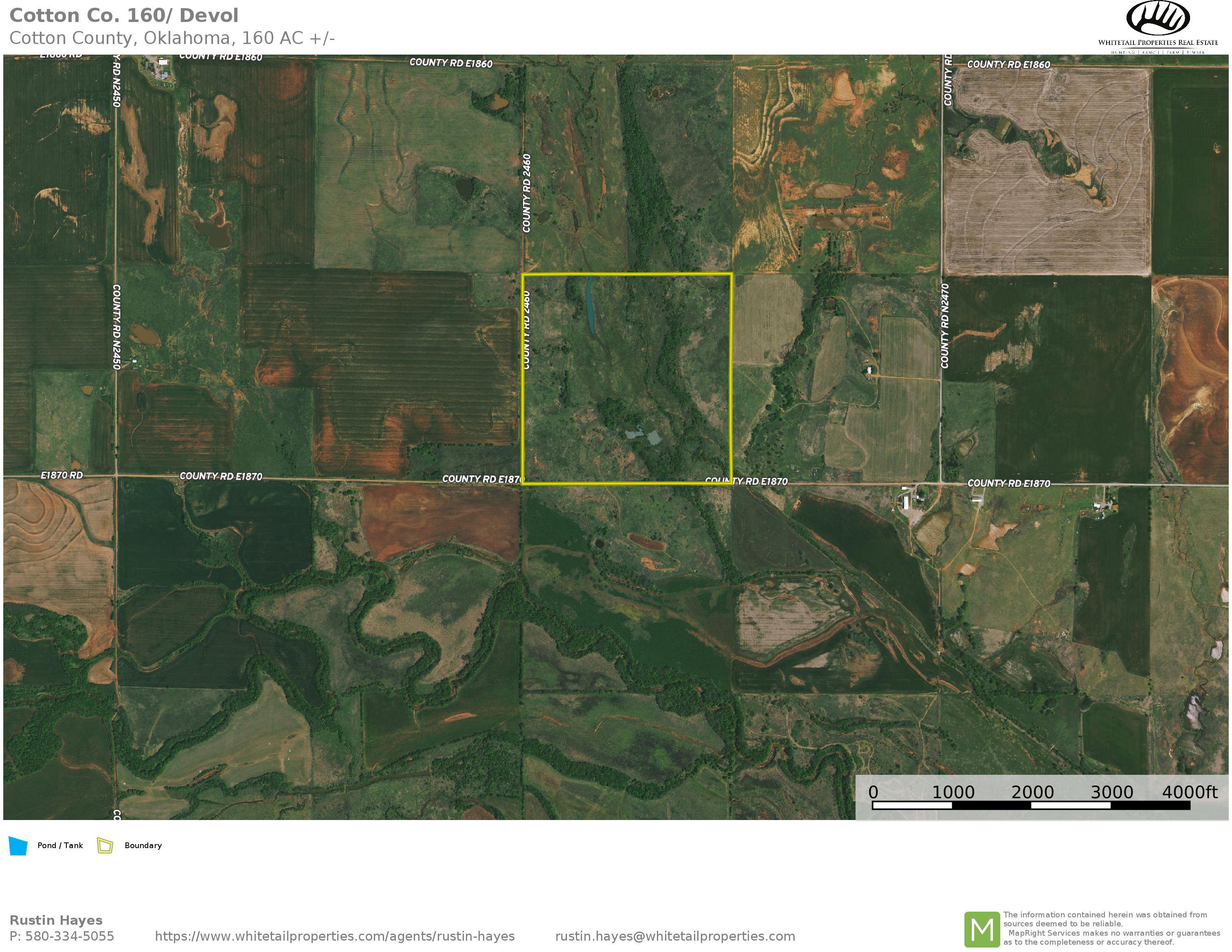
Task: Click the phone number 580-334-5055
Action: tap(69, 936)
